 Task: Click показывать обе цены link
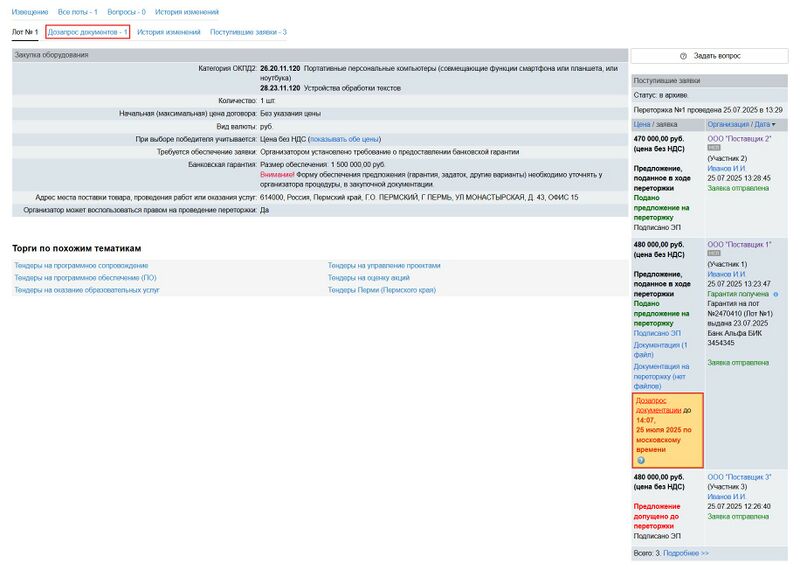(x=344, y=139)
